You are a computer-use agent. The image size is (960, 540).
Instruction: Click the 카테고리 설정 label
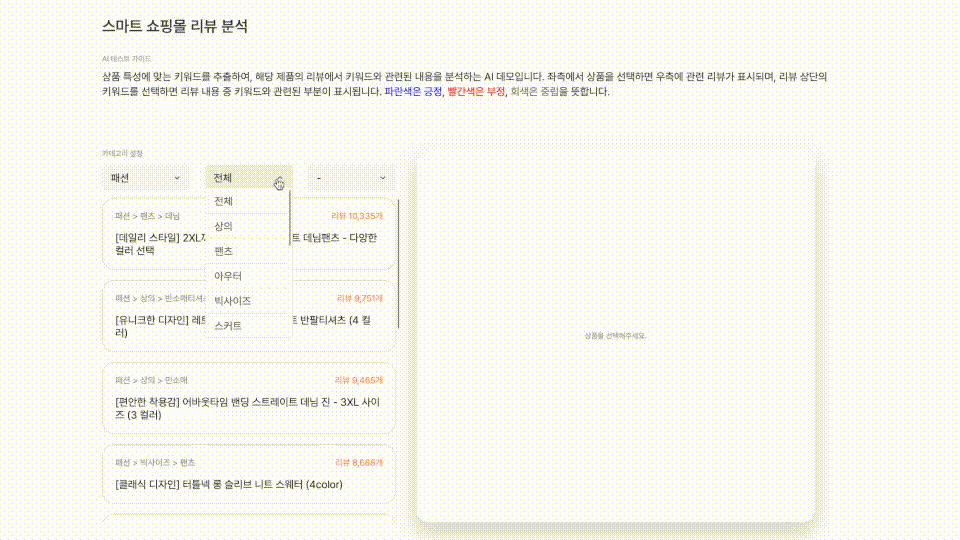[x=122, y=153]
